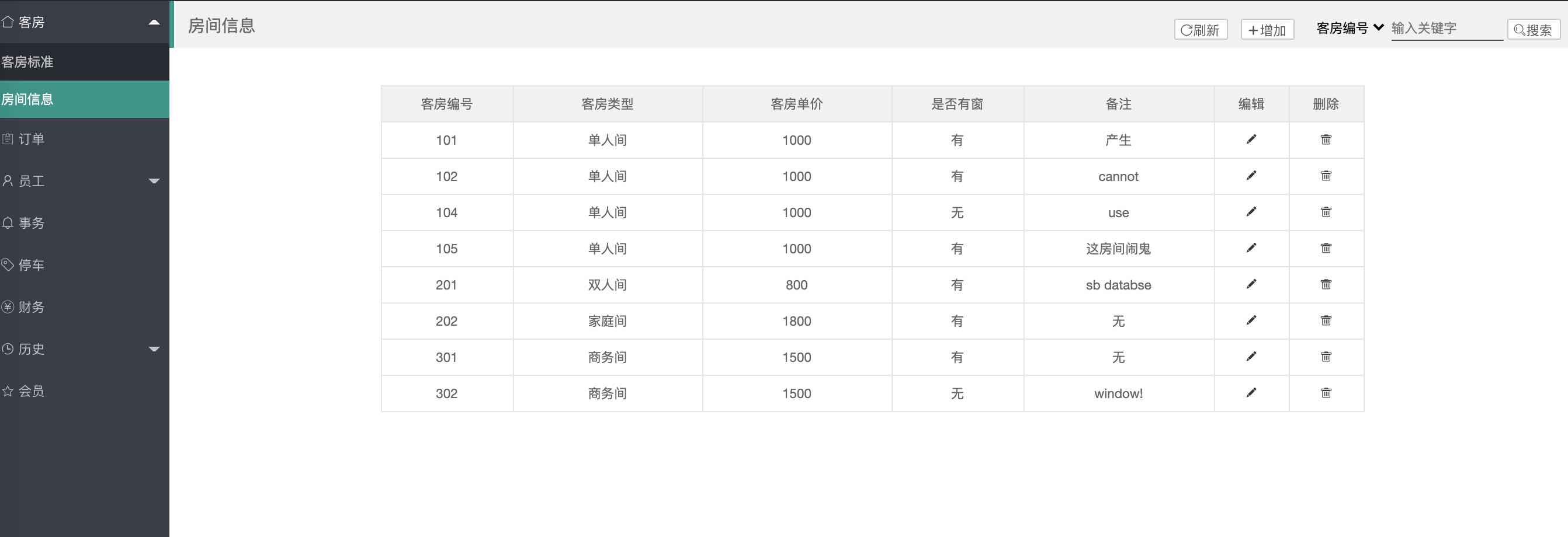Delete room 105 using trash icon
Screen dimensions: 1568x537
click(1326, 248)
